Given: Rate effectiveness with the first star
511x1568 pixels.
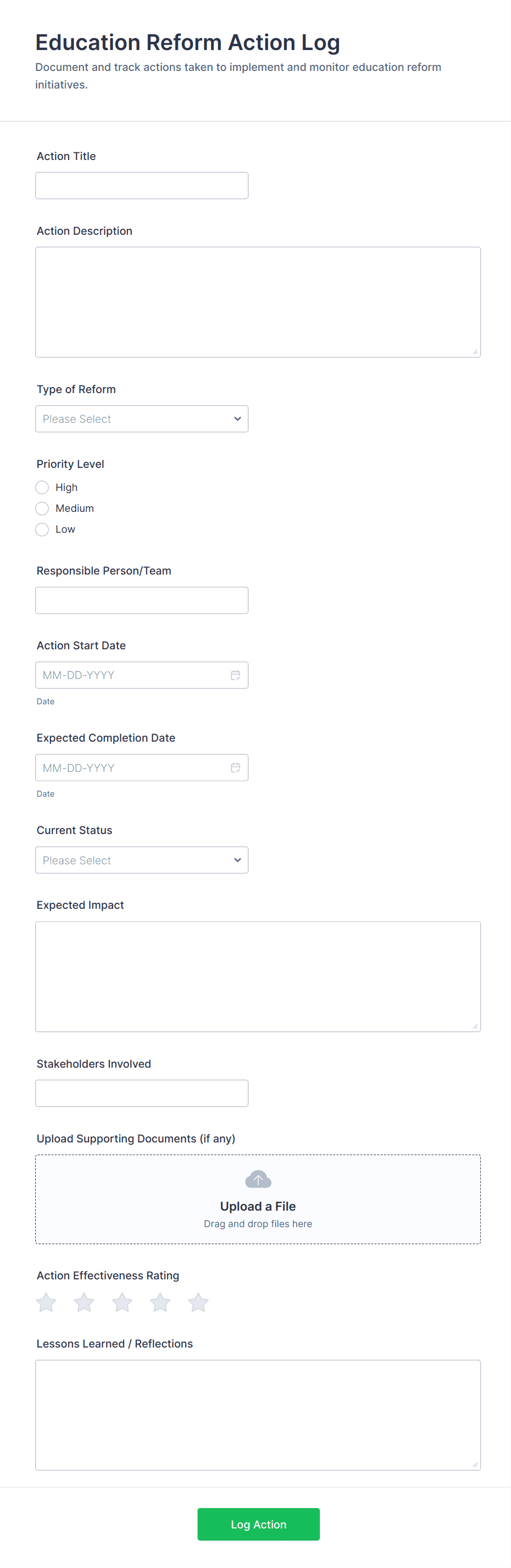Looking at the screenshot, I should [46, 1302].
